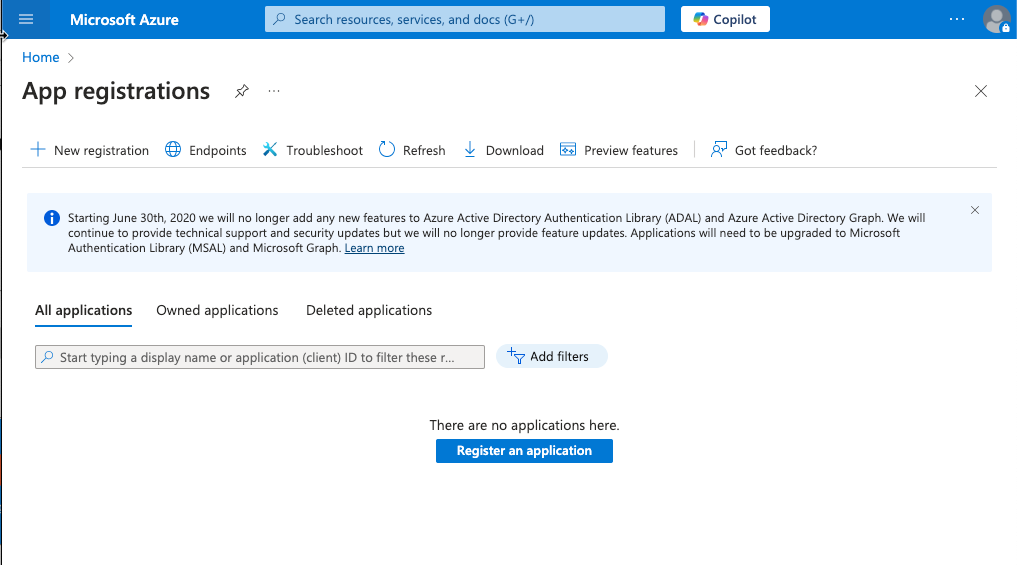The image size is (1017, 565).
Task: Switch to the Owned applications tab
Action: pos(217,310)
